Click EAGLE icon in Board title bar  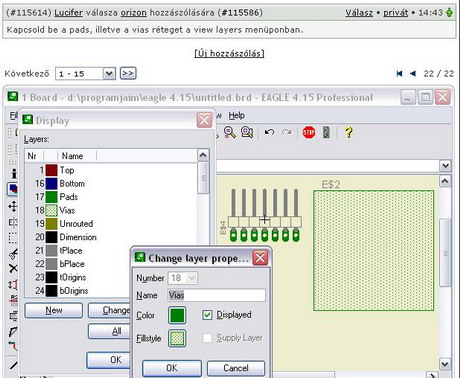point(13,97)
